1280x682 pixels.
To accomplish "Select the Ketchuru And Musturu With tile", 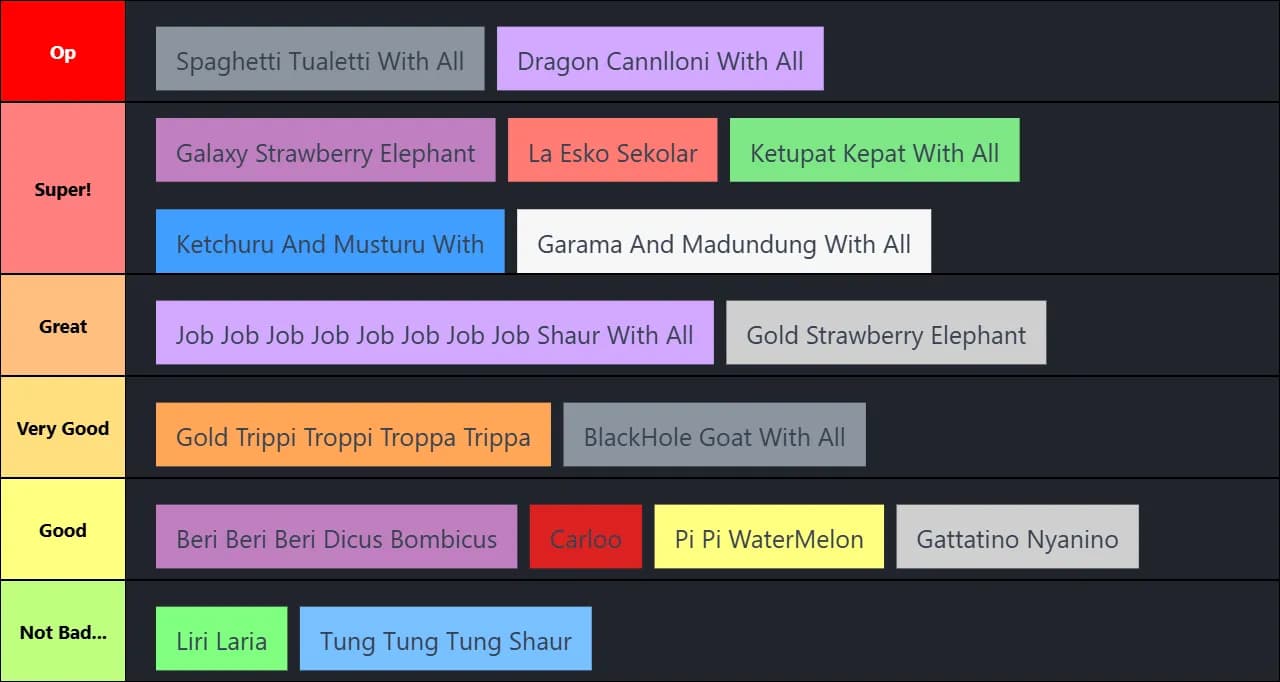I will (x=330, y=242).
